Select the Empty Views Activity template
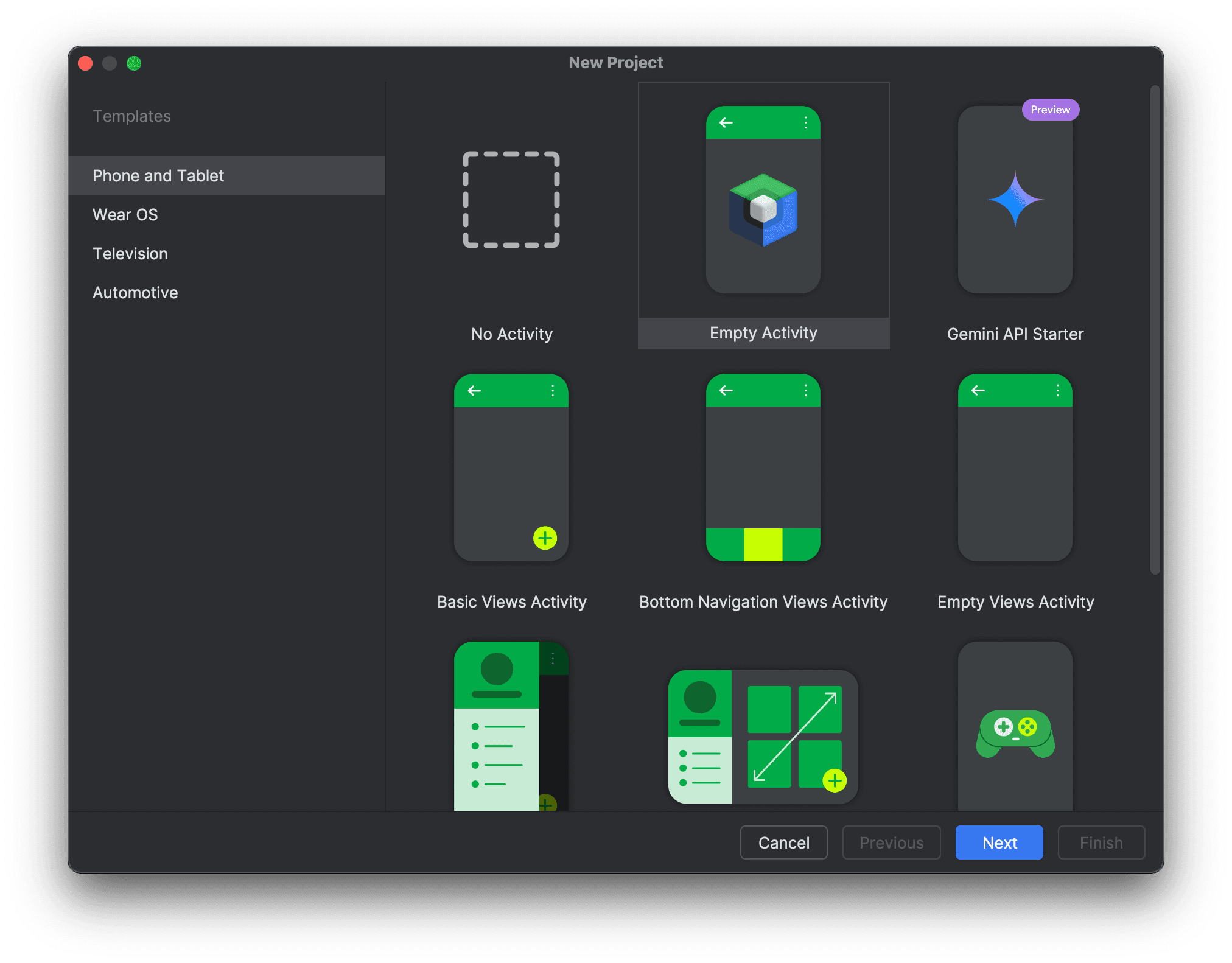Screen dimensions: 1232x963 [1014, 467]
